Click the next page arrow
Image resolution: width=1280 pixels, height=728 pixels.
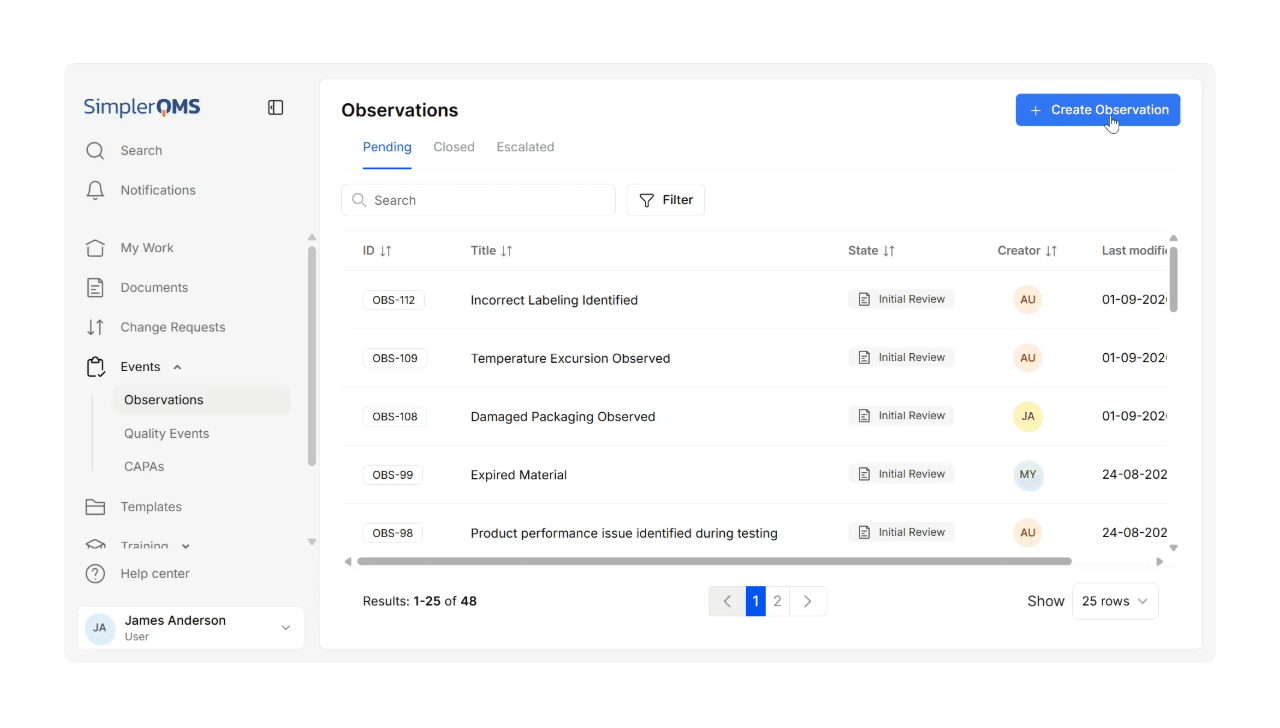pos(808,601)
